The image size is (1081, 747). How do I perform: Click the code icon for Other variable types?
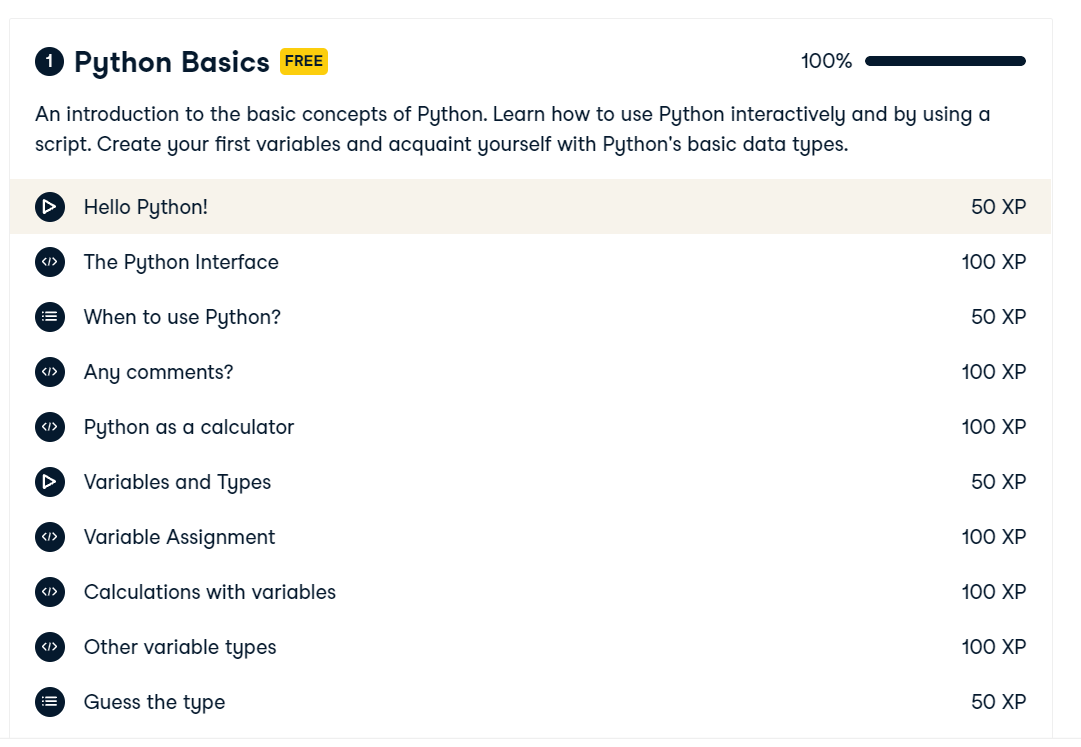pos(50,647)
